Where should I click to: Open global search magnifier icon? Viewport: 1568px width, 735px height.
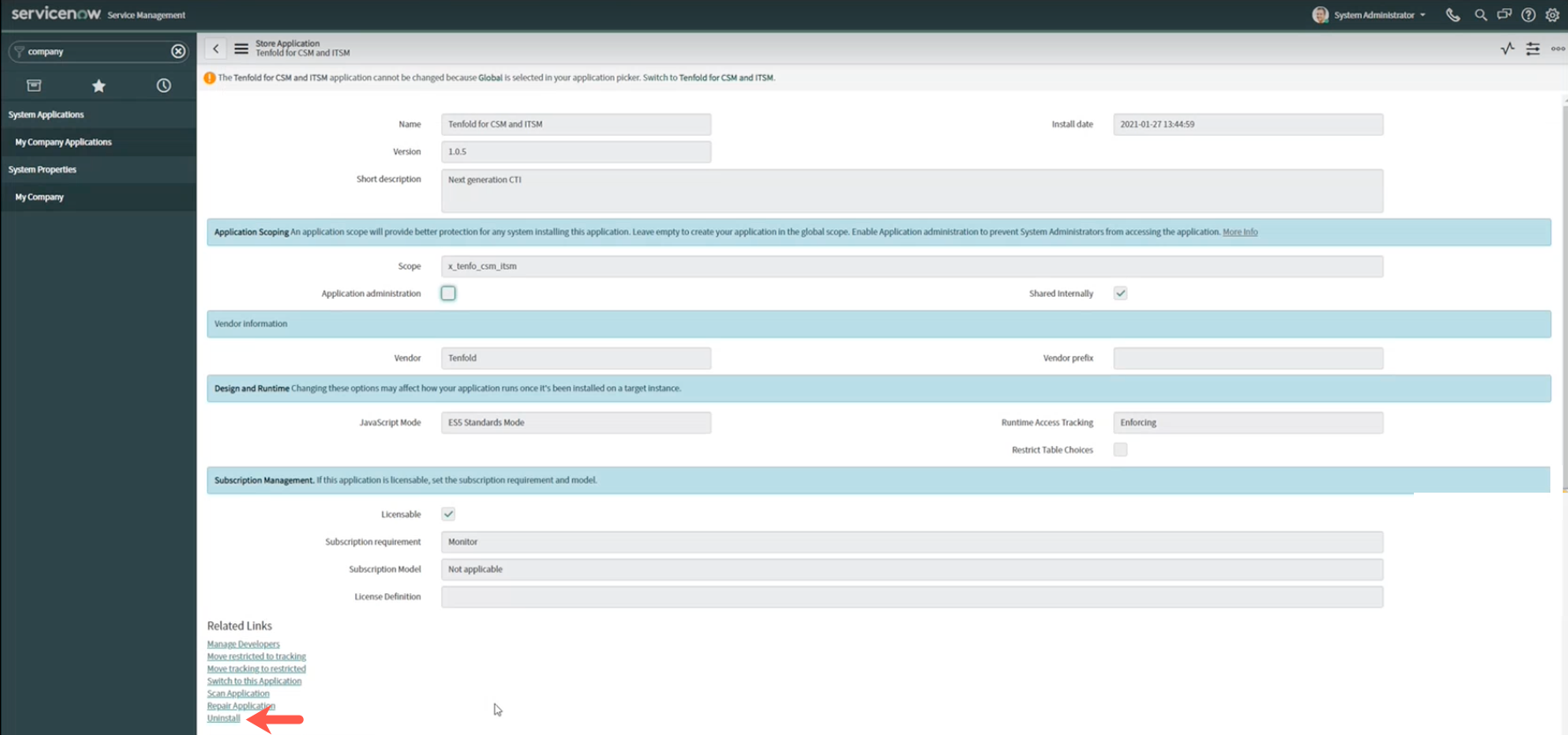click(x=1481, y=15)
